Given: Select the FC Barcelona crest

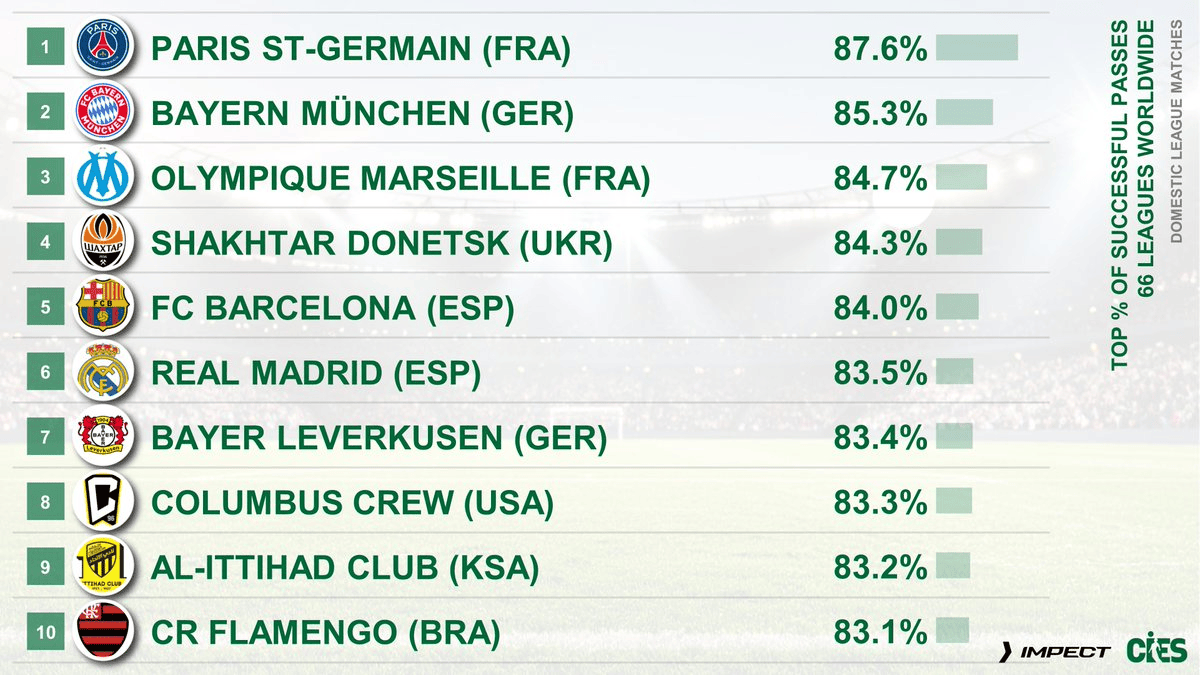Looking at the screenshot, I should pos(104,308).
